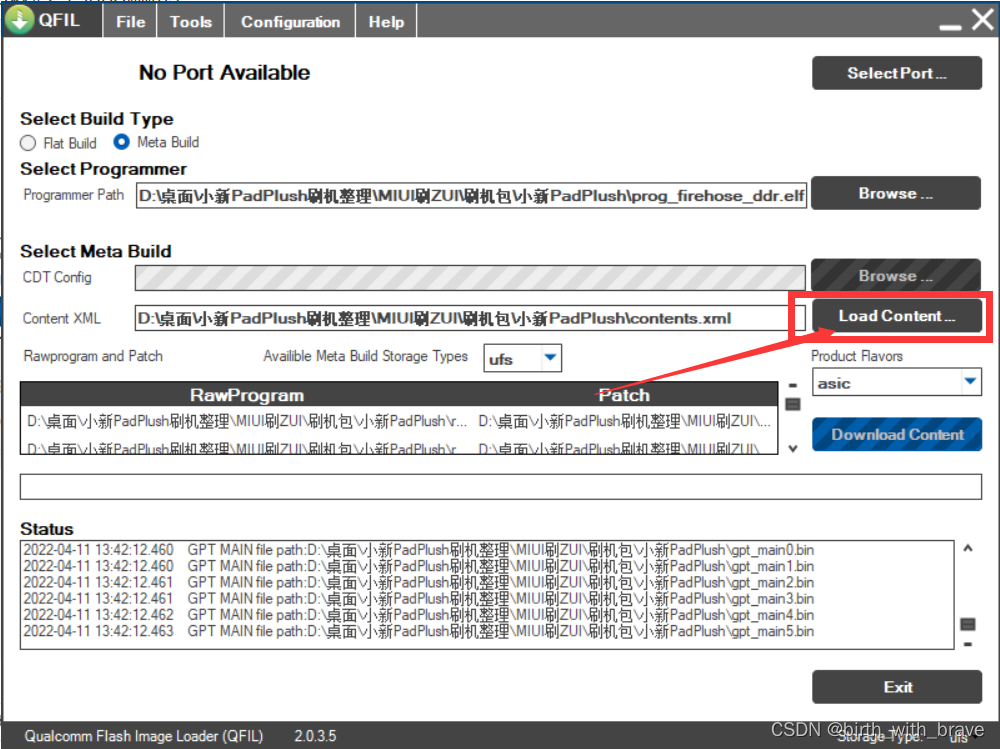Click the Qualcomm Flash Image Loader label
The width and height of the screenshot is (1000, 749).
pyautogui.click(x=143, y=736)
